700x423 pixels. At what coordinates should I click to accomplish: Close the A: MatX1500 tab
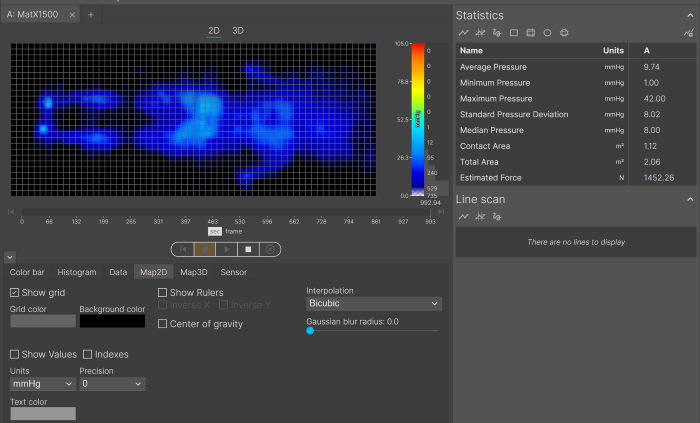tap(72, 15)
